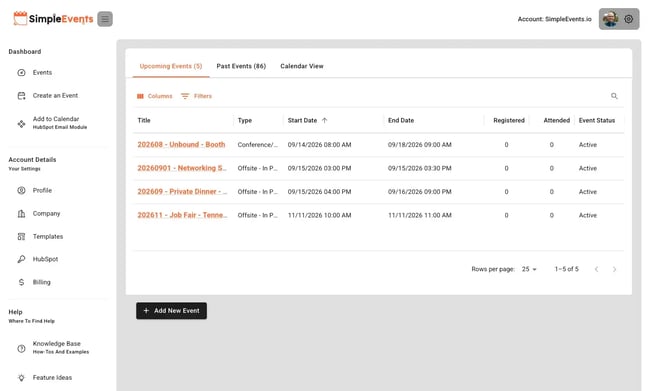The image size is (650, 391).
Task: Click the HubSpot wrench icon
Action: [x=21, y=259]
